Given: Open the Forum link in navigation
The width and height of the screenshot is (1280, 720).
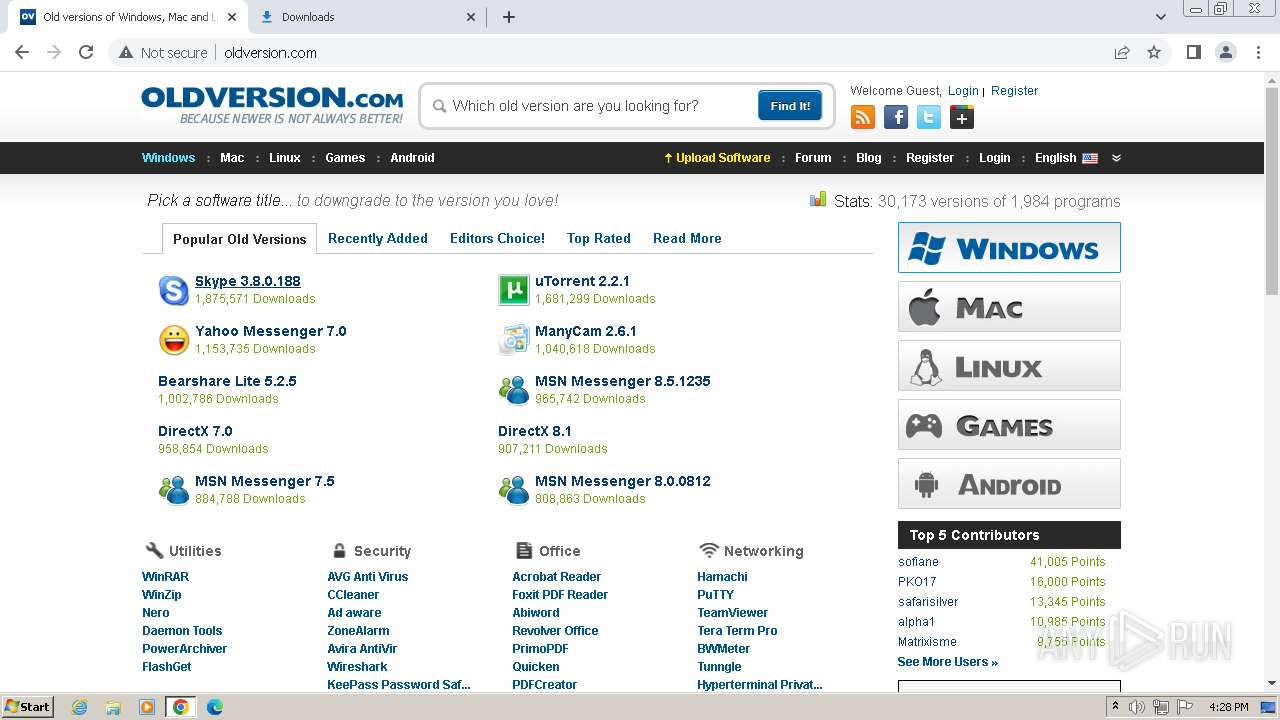Looking at the screenshot, I should (813, 158).
